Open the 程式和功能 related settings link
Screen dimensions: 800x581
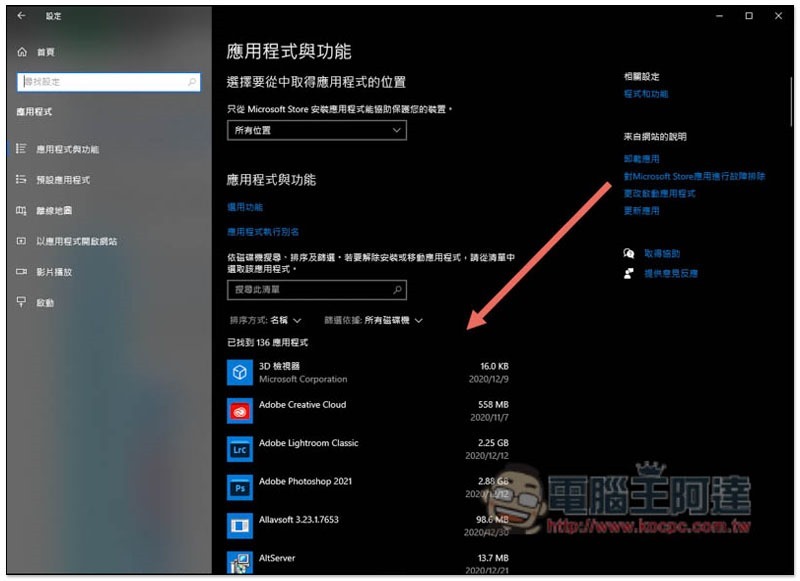coord(646,94)
